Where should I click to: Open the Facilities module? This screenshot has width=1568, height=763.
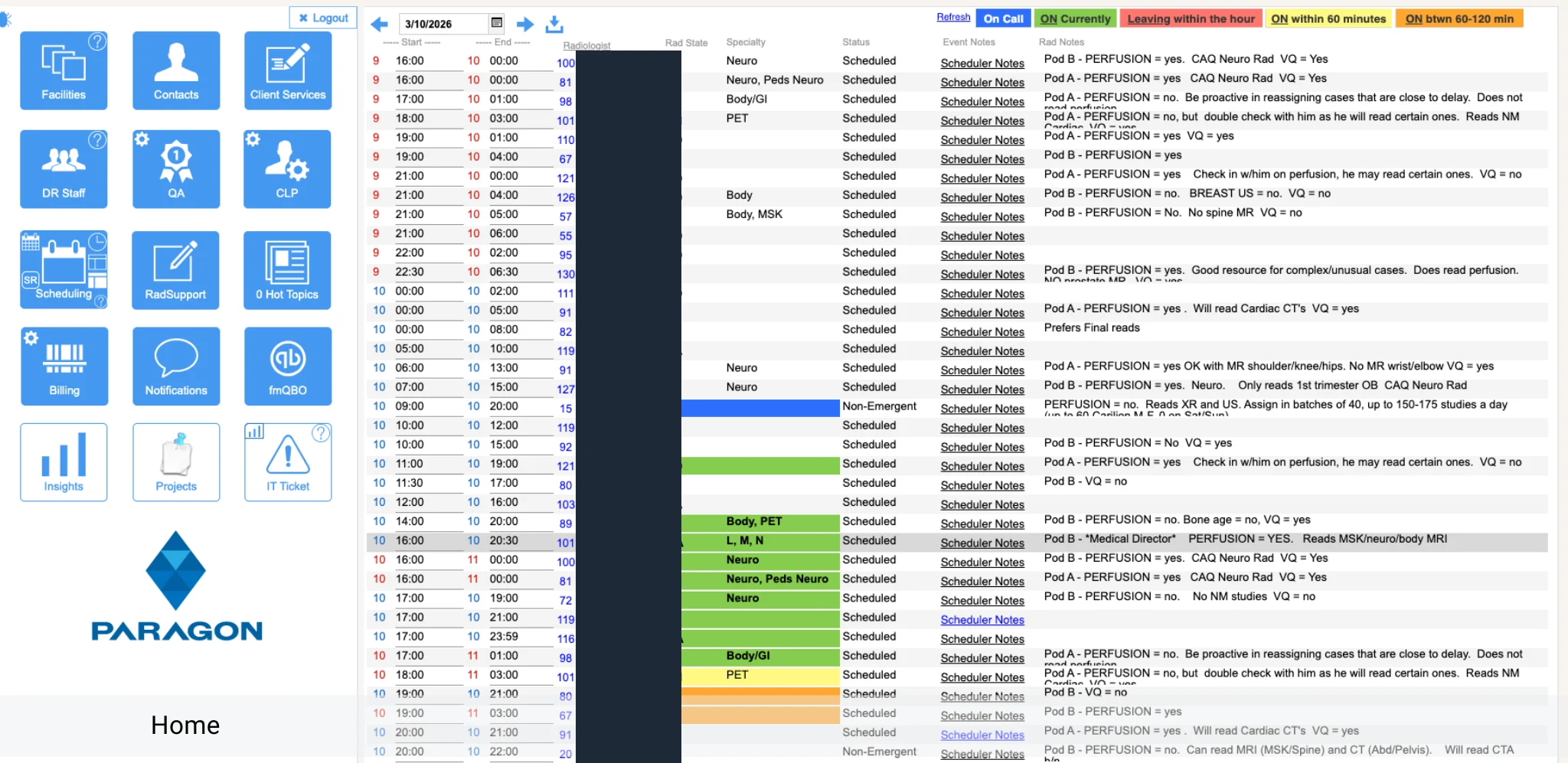point(64,70)
